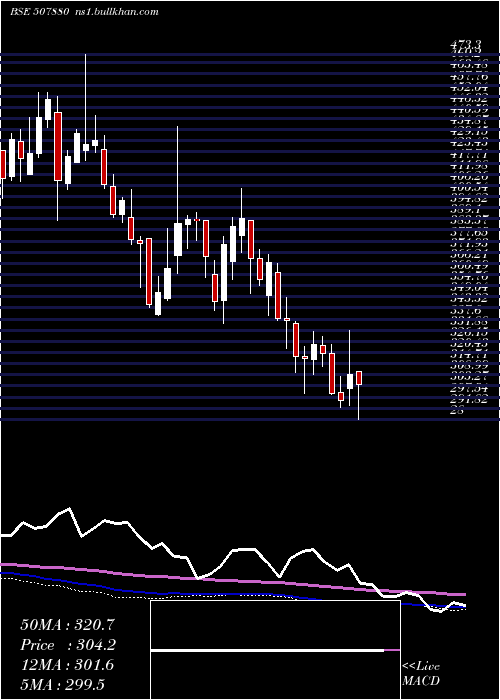The width and height of the screenshot is (500, 700).
Task: Click the 291.82 price axis label
Action: 471,400
